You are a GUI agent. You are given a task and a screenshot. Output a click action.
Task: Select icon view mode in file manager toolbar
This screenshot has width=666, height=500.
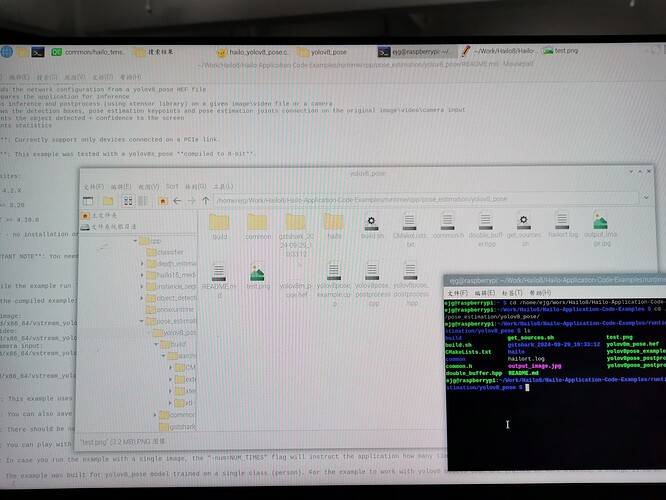[127, 201]
